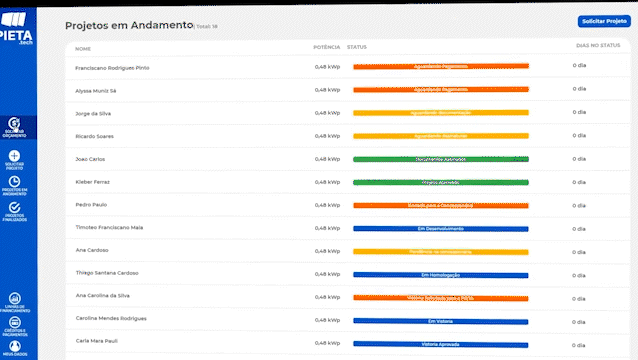Select the Carolina Mendes Rodrigues row
This screenshot has height=360, width=638.
tap(348, 319)
